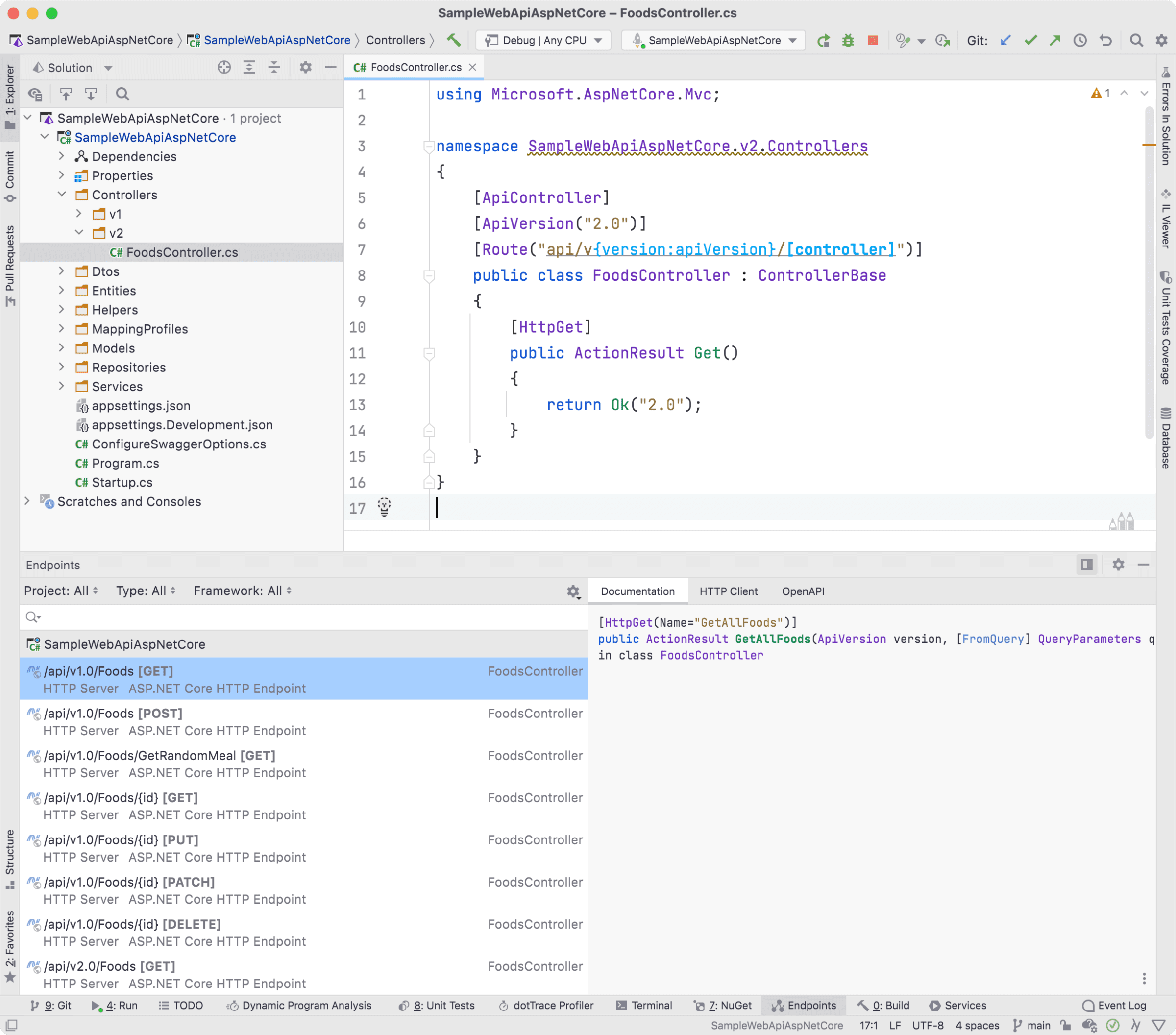This screenshot has height=1035, width=1176.
Task: Switch to the OpenAPI tab
Action: pyautogui.click(x=803, y=591)
